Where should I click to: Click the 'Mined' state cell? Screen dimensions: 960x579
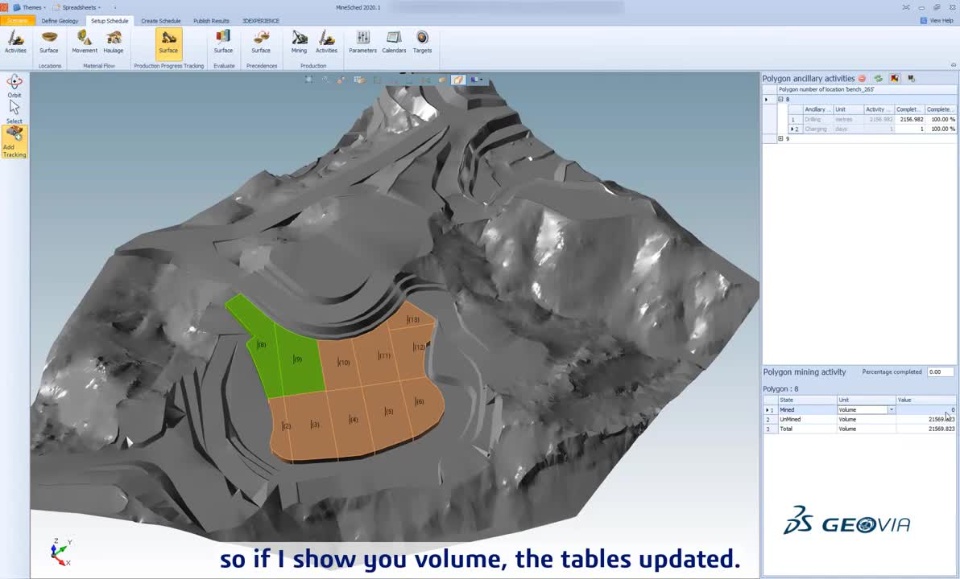[807, 409]
